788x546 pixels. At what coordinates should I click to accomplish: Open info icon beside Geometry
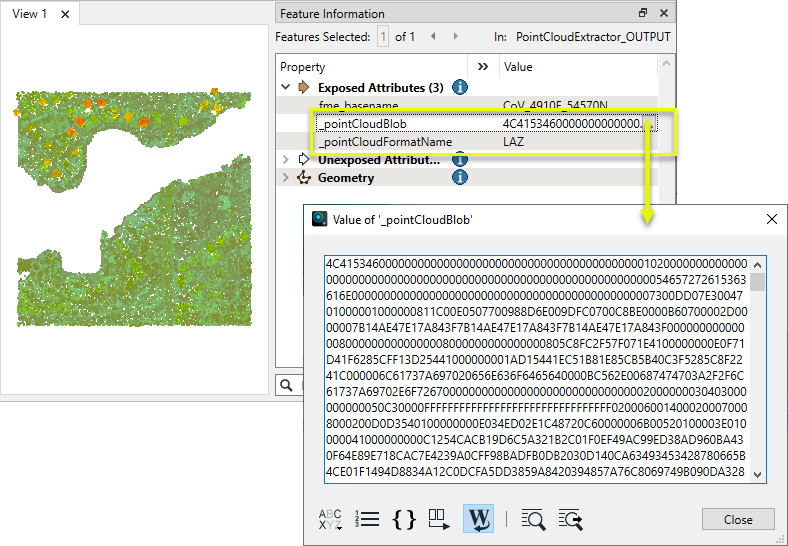[x=460, y=178]
